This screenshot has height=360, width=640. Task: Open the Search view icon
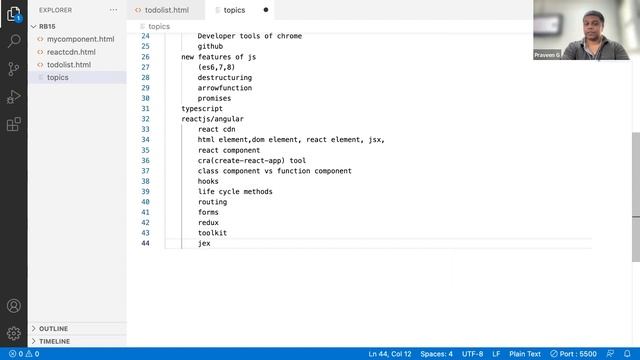pyautogui.click(x=14, y=41)
